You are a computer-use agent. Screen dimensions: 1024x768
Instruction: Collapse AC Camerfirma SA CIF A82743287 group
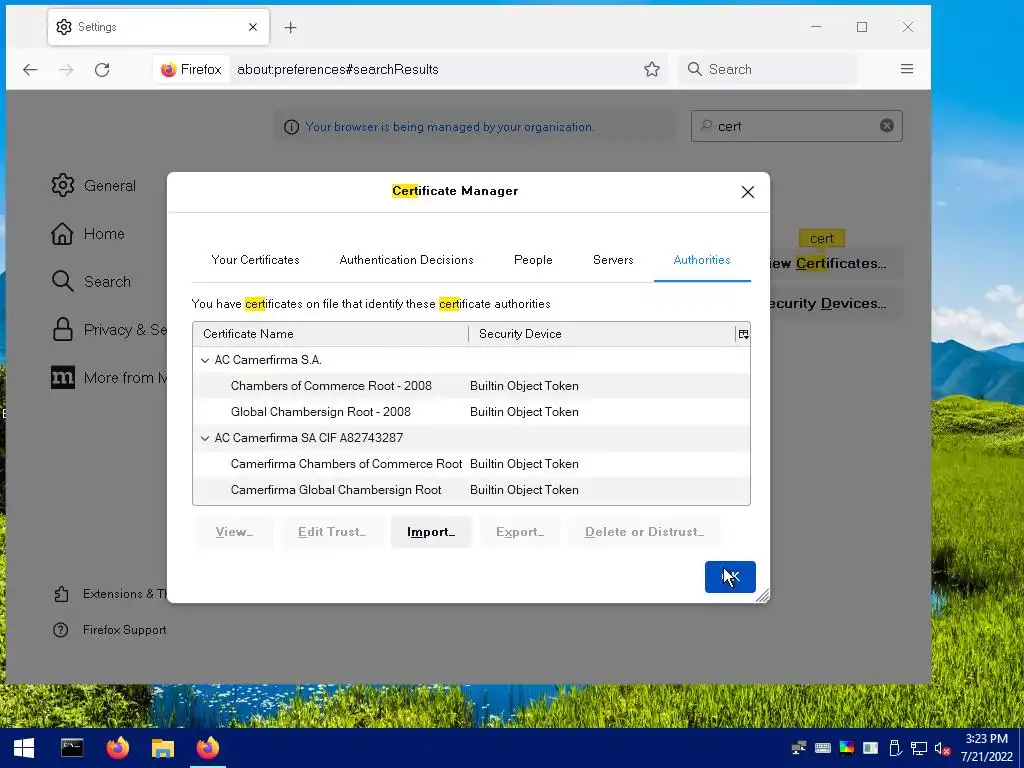[205, 438]
